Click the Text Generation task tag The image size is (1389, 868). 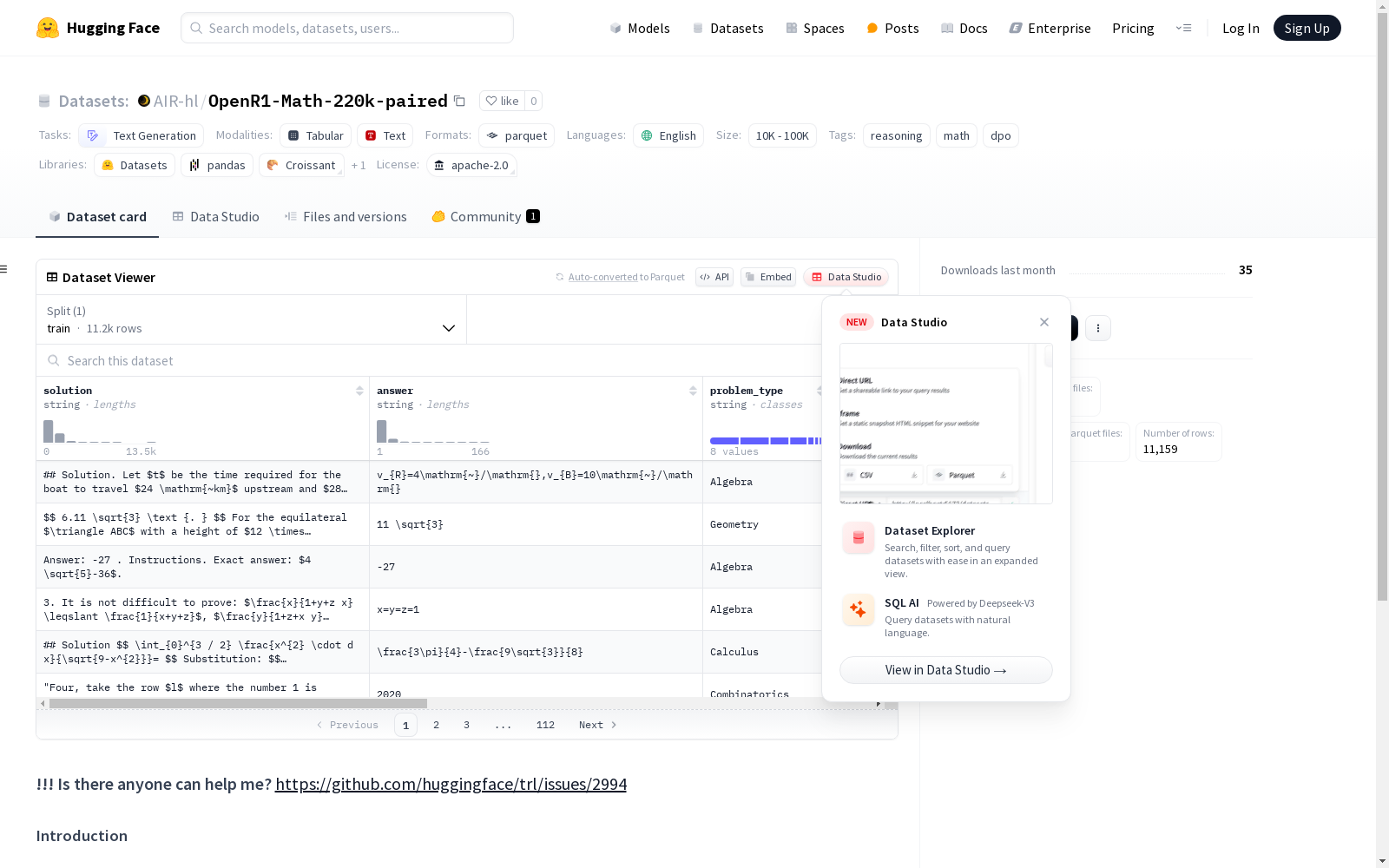(x=142, y=135)
